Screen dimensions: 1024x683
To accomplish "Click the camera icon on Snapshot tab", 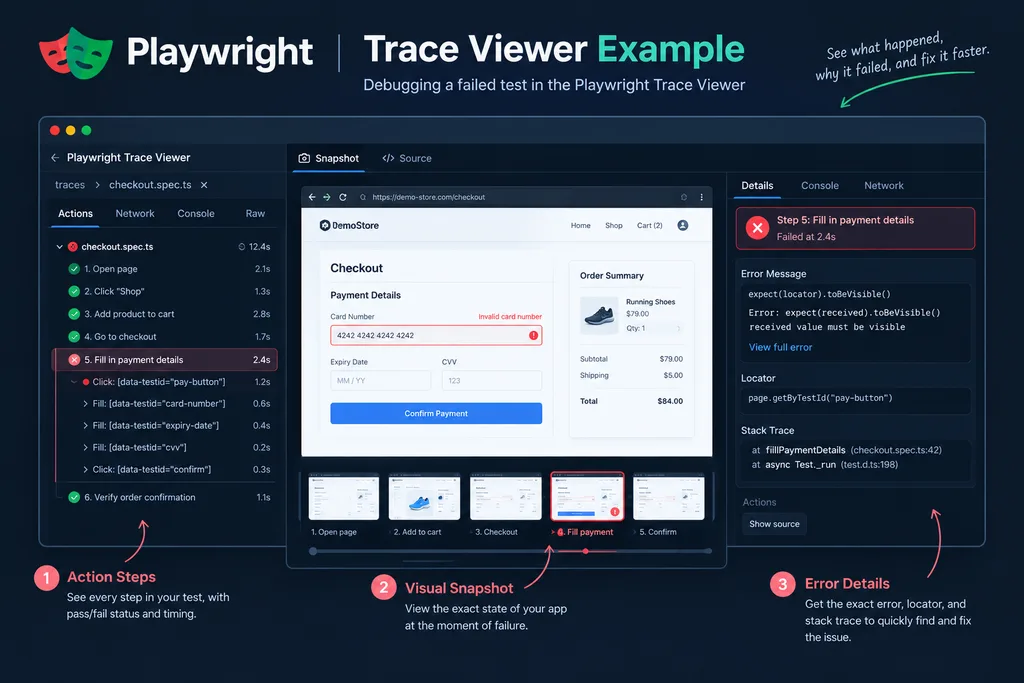I will pyautogui.click(x=304, y=158).
